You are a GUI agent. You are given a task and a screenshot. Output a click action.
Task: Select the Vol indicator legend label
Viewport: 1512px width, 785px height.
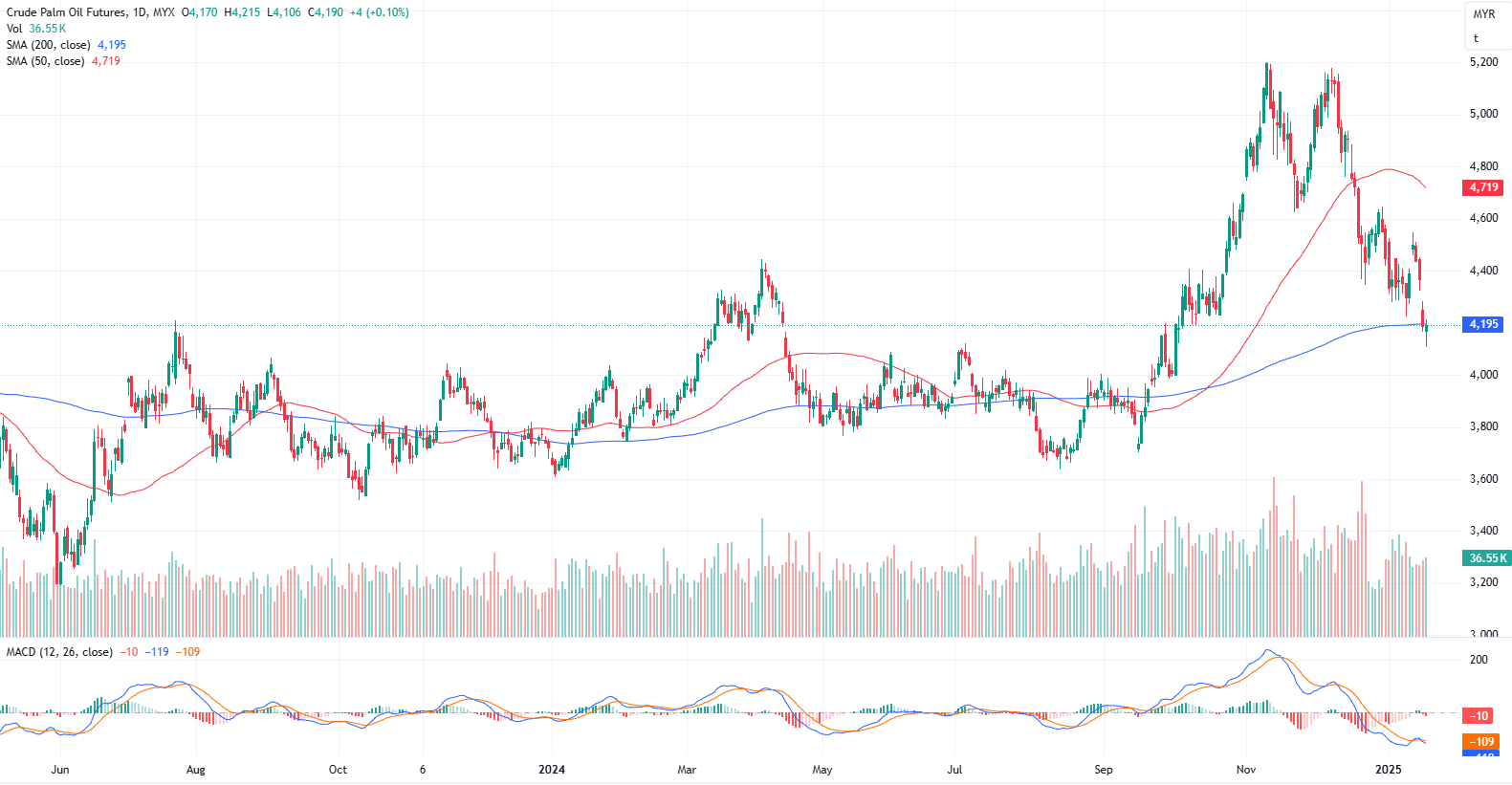[14, 29]
